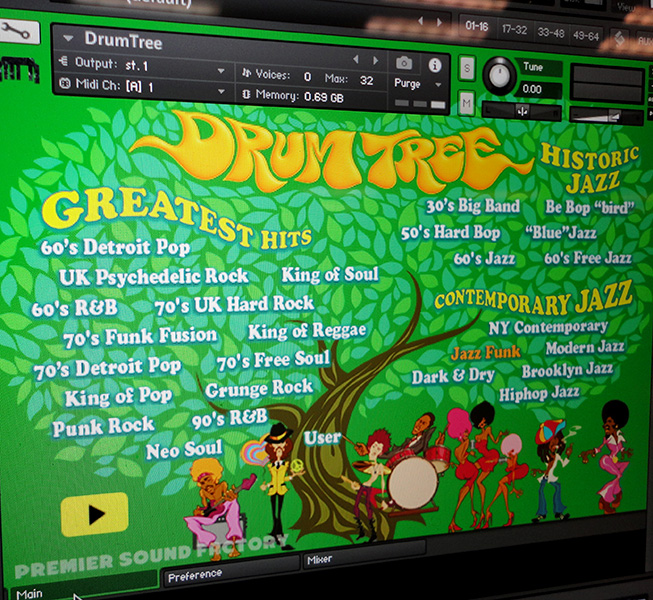Click the left arrow in the top rack bar
The image size is (653, 600).
click(x=421, y=20)
